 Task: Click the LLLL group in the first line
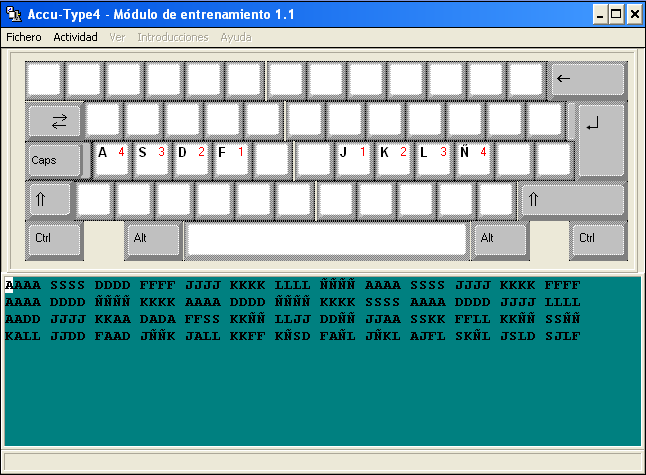coord(293,285)
